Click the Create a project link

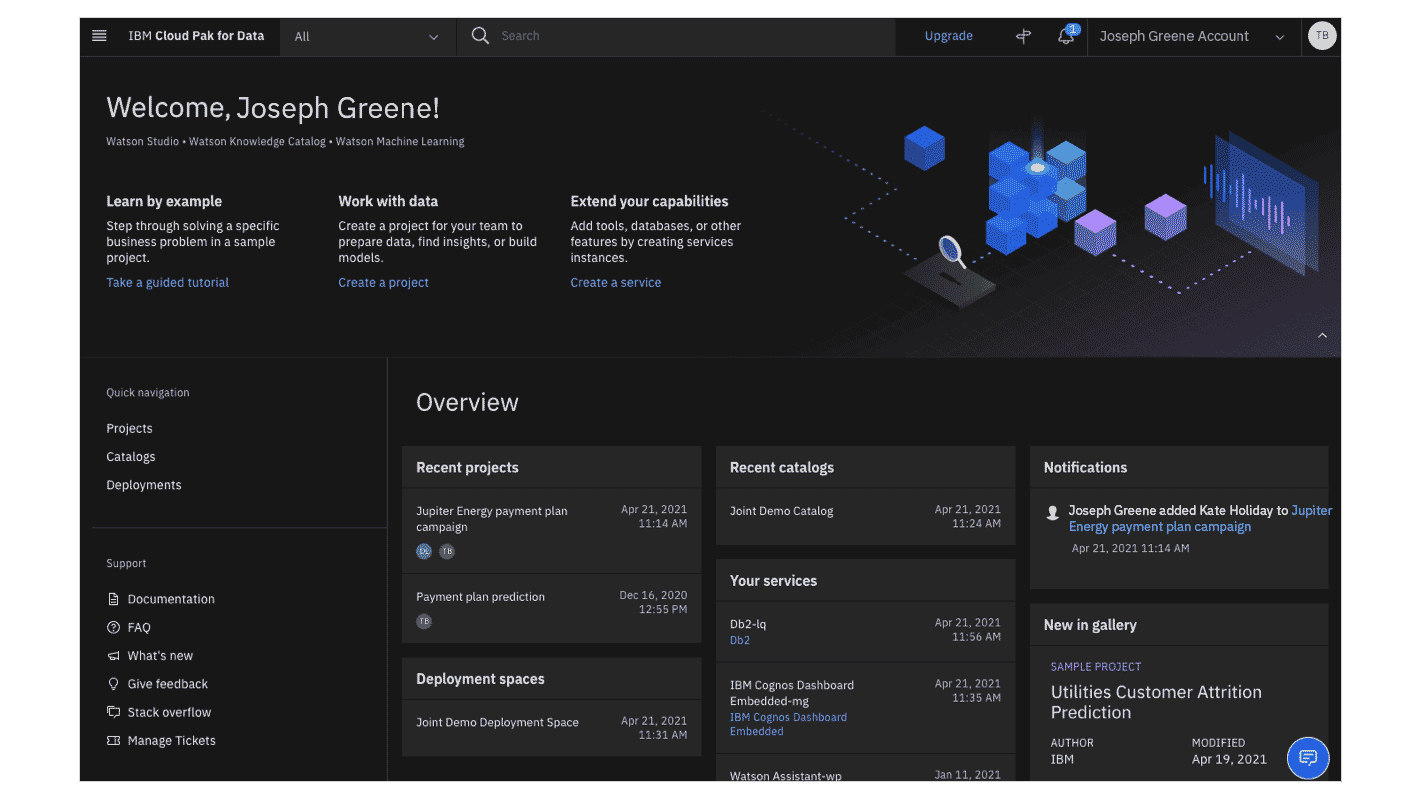tap(383, 282)
